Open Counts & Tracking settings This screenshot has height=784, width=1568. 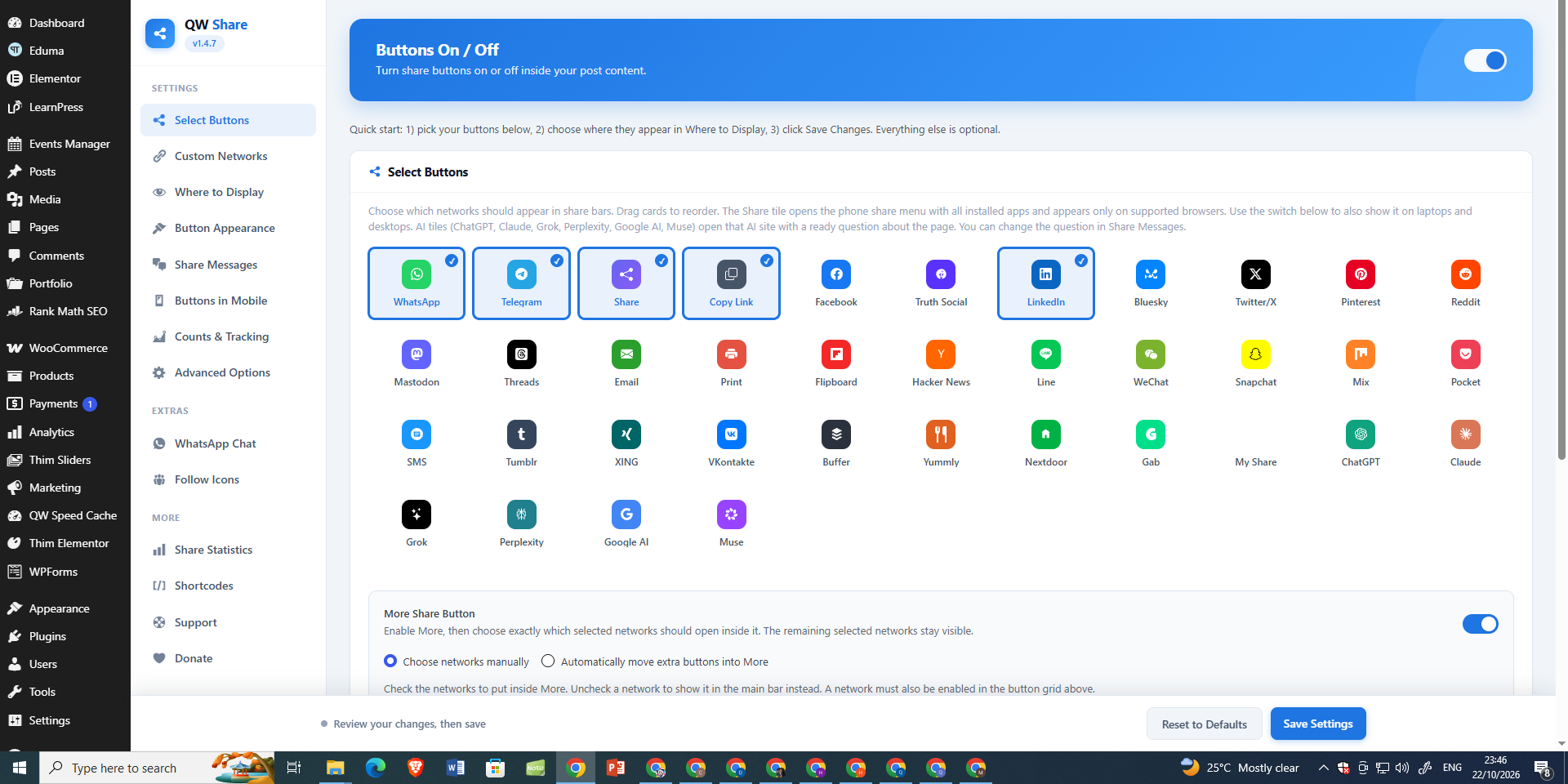tap(228, 336)
